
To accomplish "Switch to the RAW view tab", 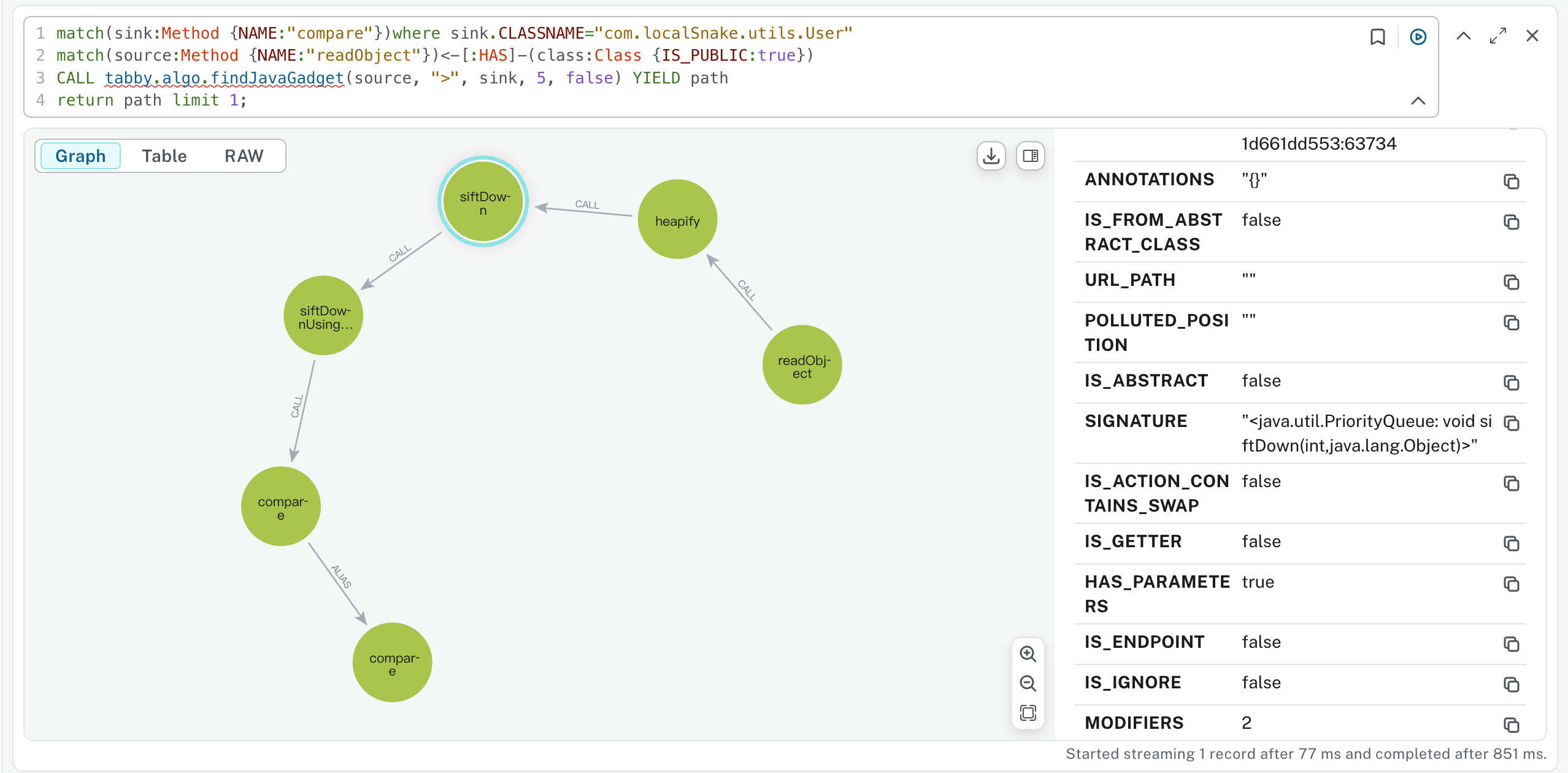I will pos(244,156).
